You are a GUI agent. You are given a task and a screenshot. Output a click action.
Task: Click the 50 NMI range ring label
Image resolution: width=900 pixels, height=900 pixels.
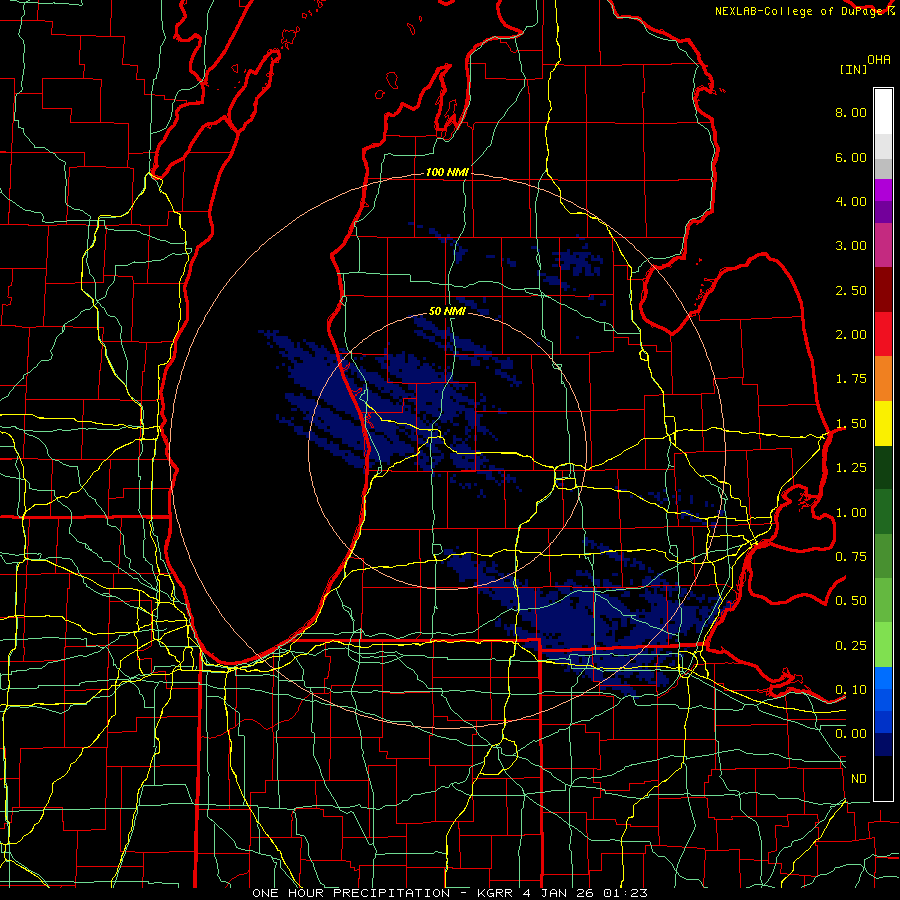pyautogui.click(x=447, y=311)
